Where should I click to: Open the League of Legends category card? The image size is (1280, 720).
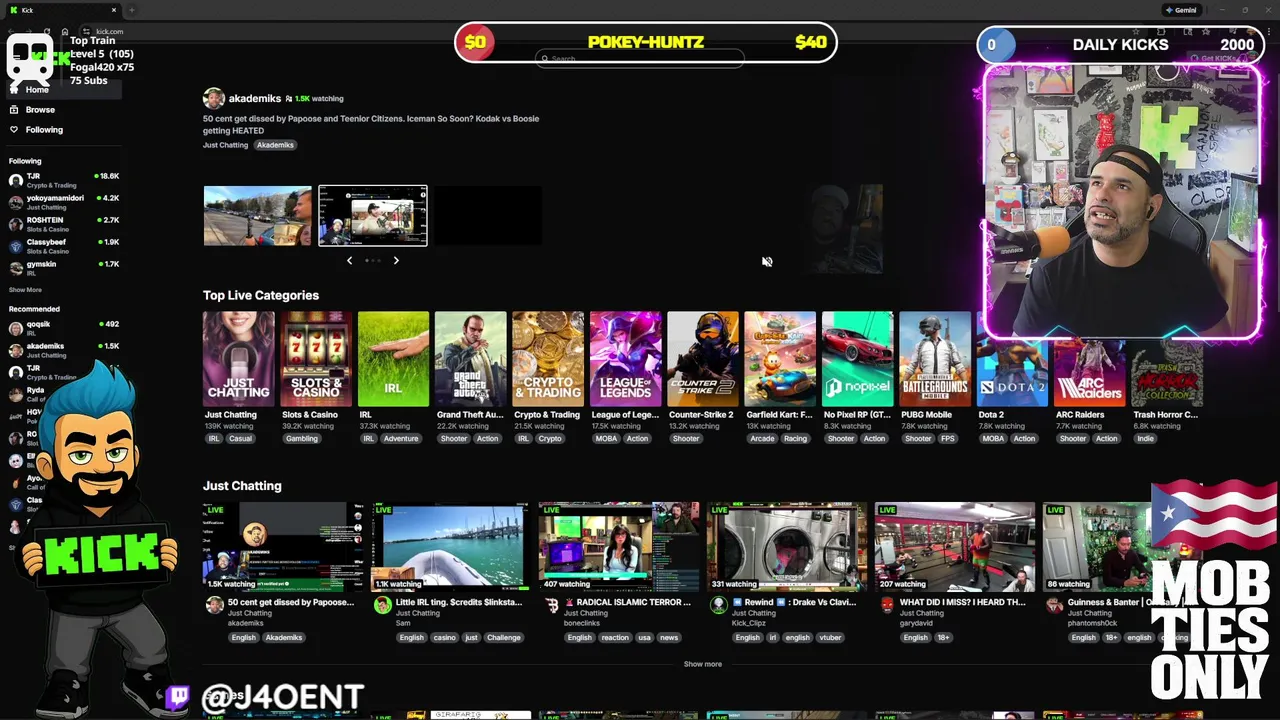625,359
